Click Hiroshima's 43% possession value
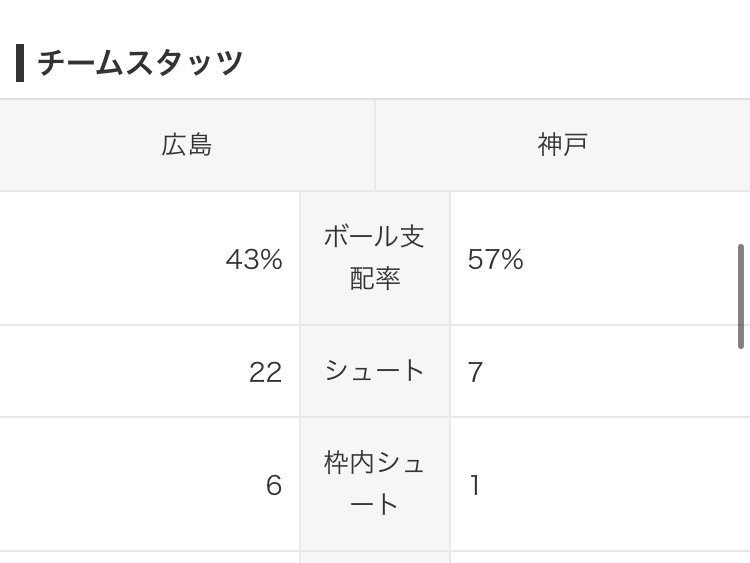 click(x=254, y=260)
